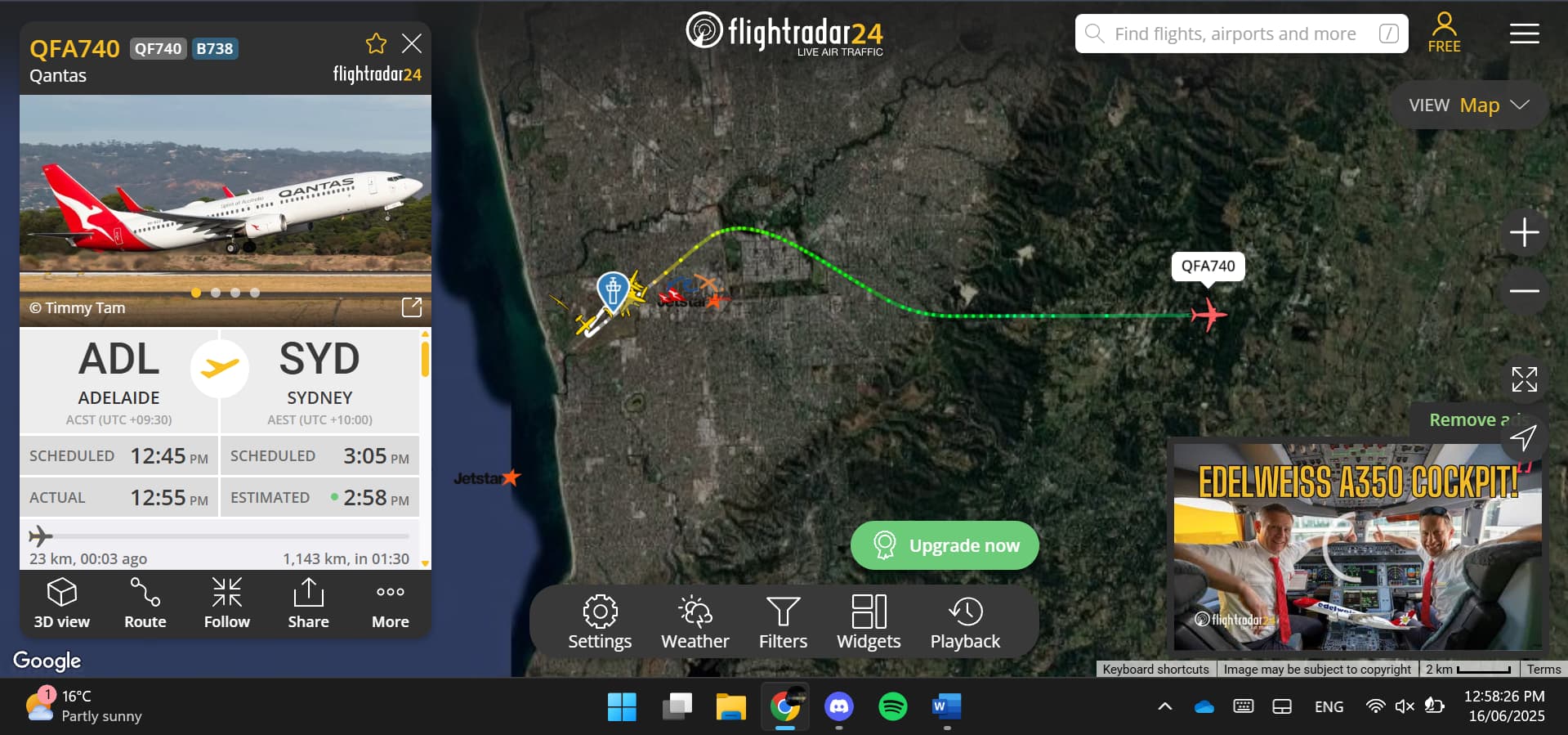Viewport: 1568px width, 735px height.
Task: Expand the VIEW Map dropdown
Action: coord(1469,105)
